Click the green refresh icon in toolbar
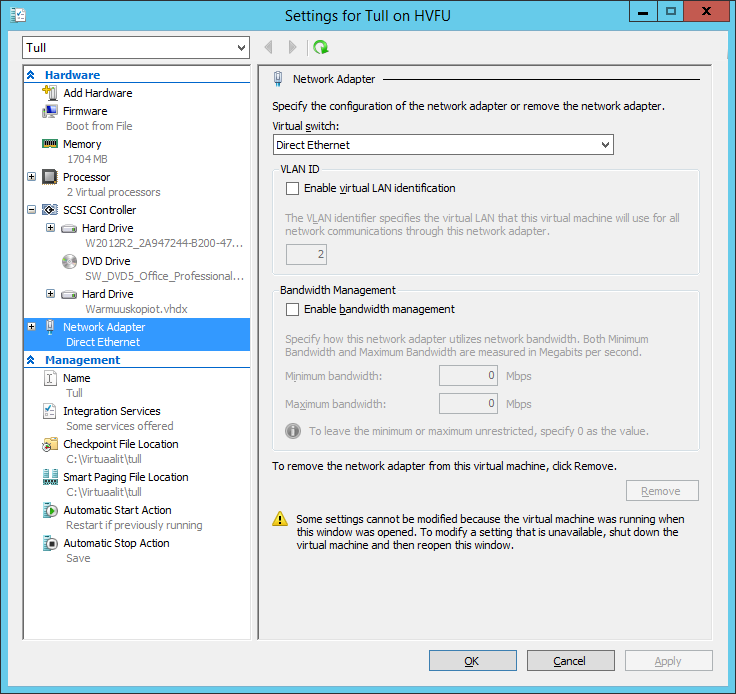The height and width of the screenshot is (694, 736). click(x=320, y=47)
